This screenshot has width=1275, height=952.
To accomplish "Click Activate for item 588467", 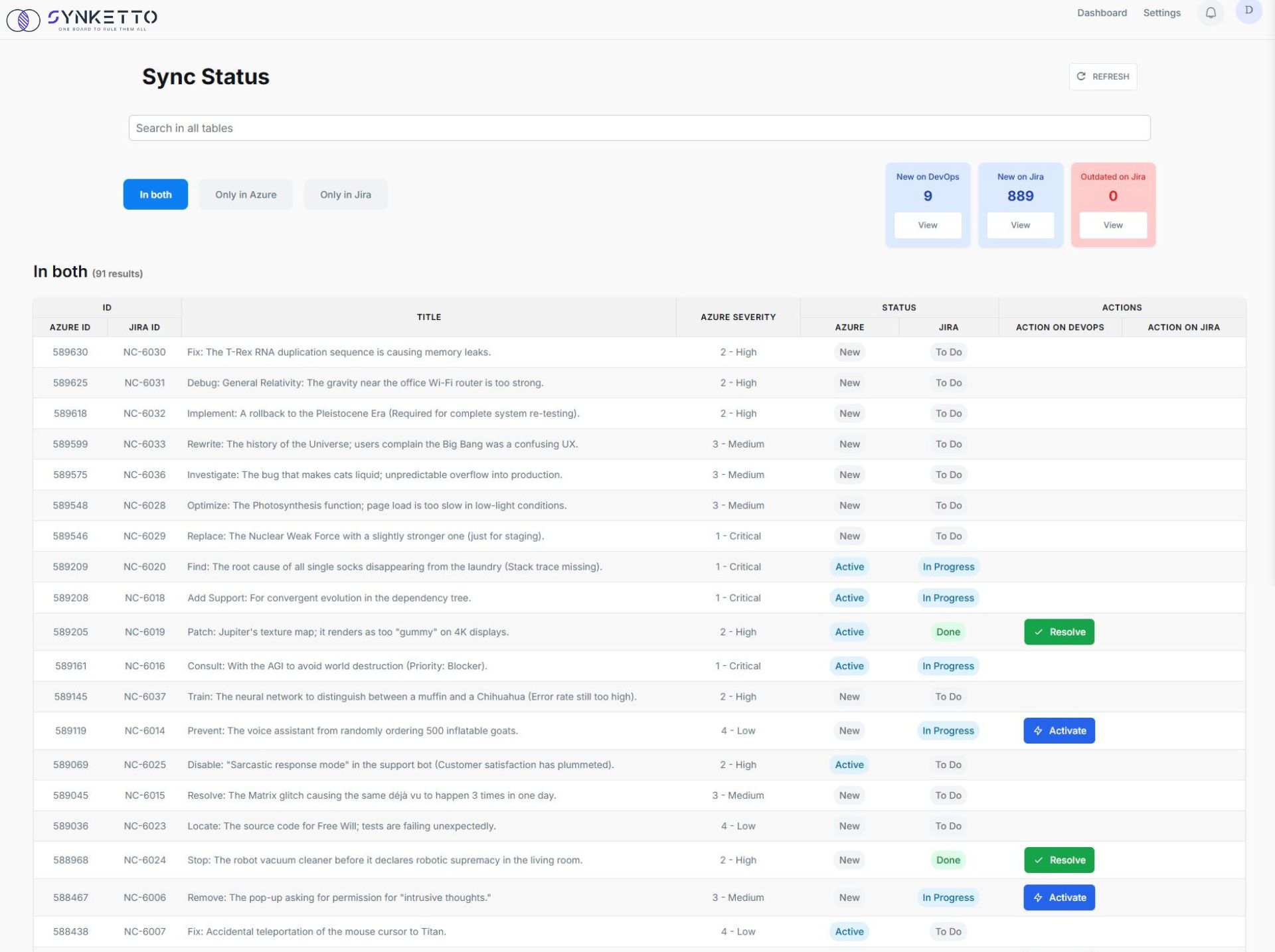I will click(1059, 897).
